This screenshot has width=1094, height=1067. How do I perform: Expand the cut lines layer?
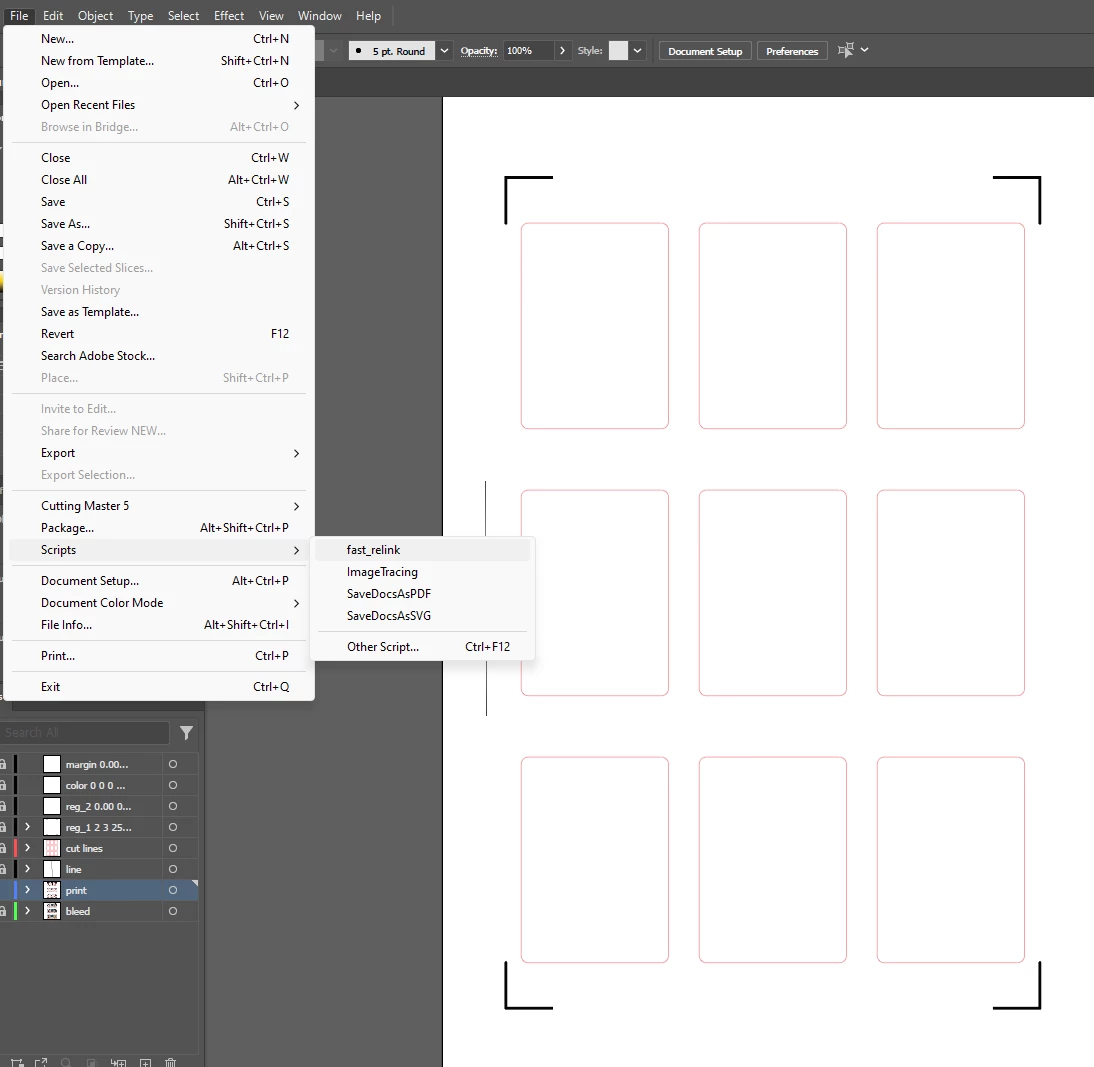[x=27, y=848]
